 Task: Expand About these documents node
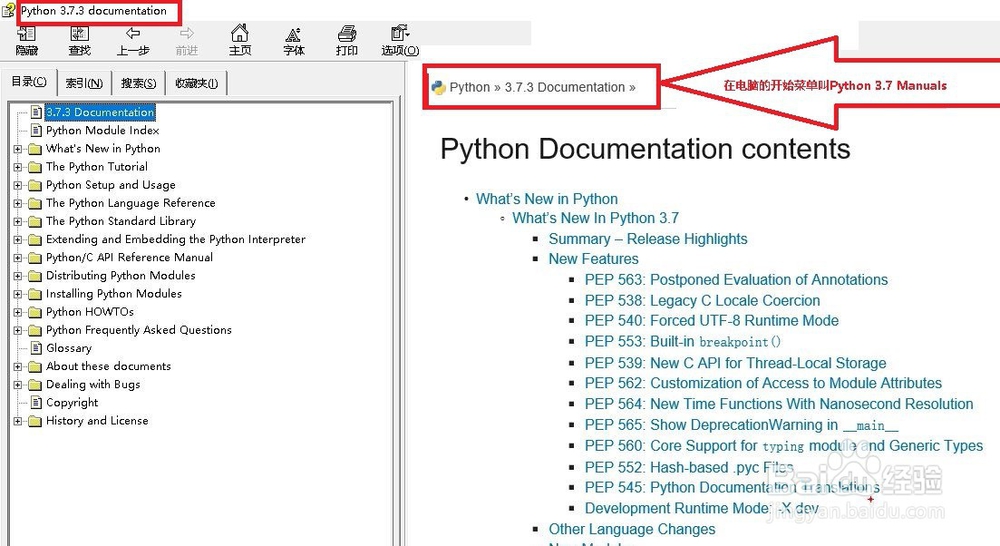(18, 367)
